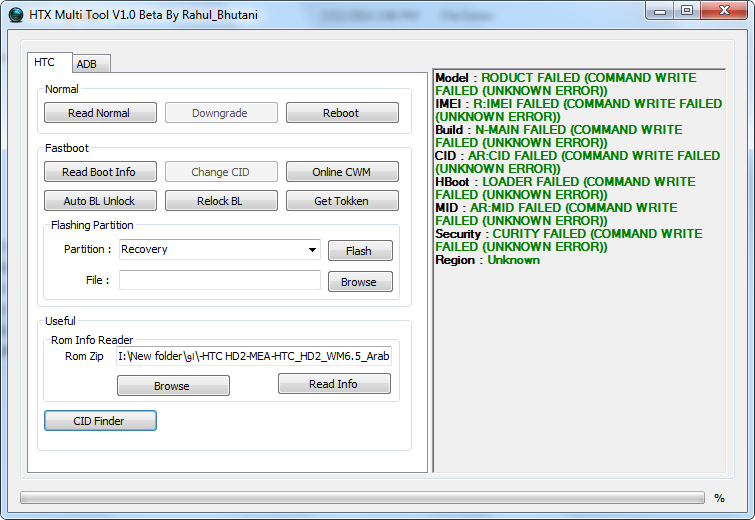Minimize the HTX Multi Tool window
Screen dimensions: 755x520
click(660, 11)
